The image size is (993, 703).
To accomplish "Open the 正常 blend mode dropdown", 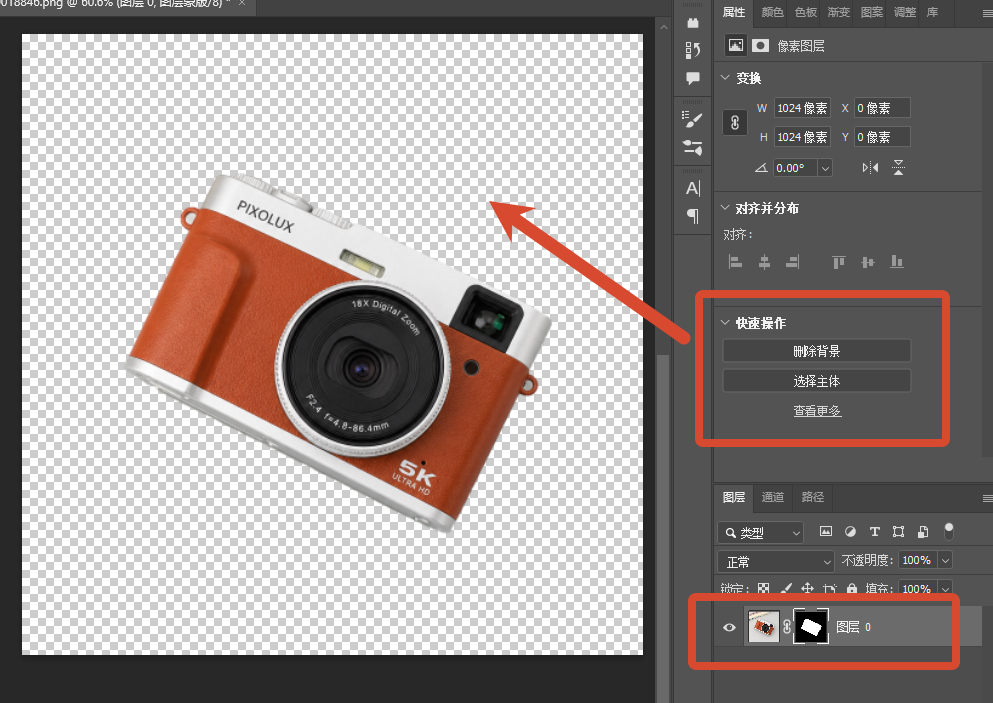I will tap(776, 561).
